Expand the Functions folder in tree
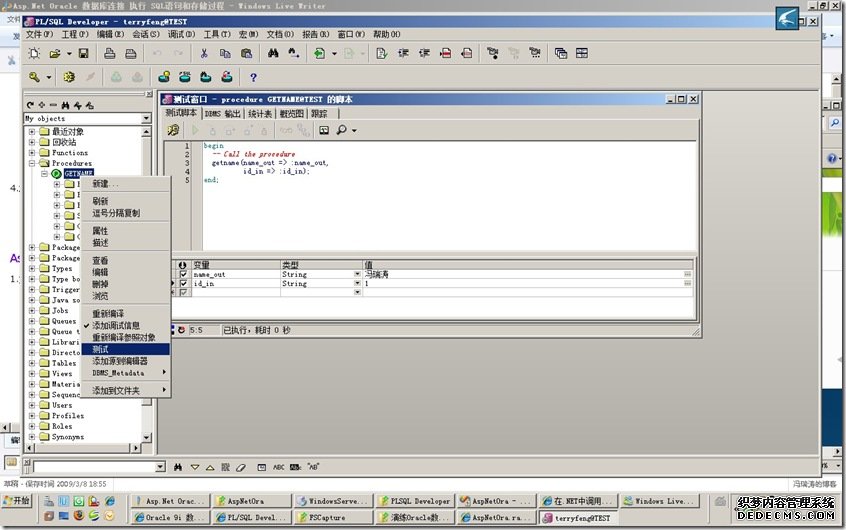Viewport: 846px width, 530px height. [32, 153]
